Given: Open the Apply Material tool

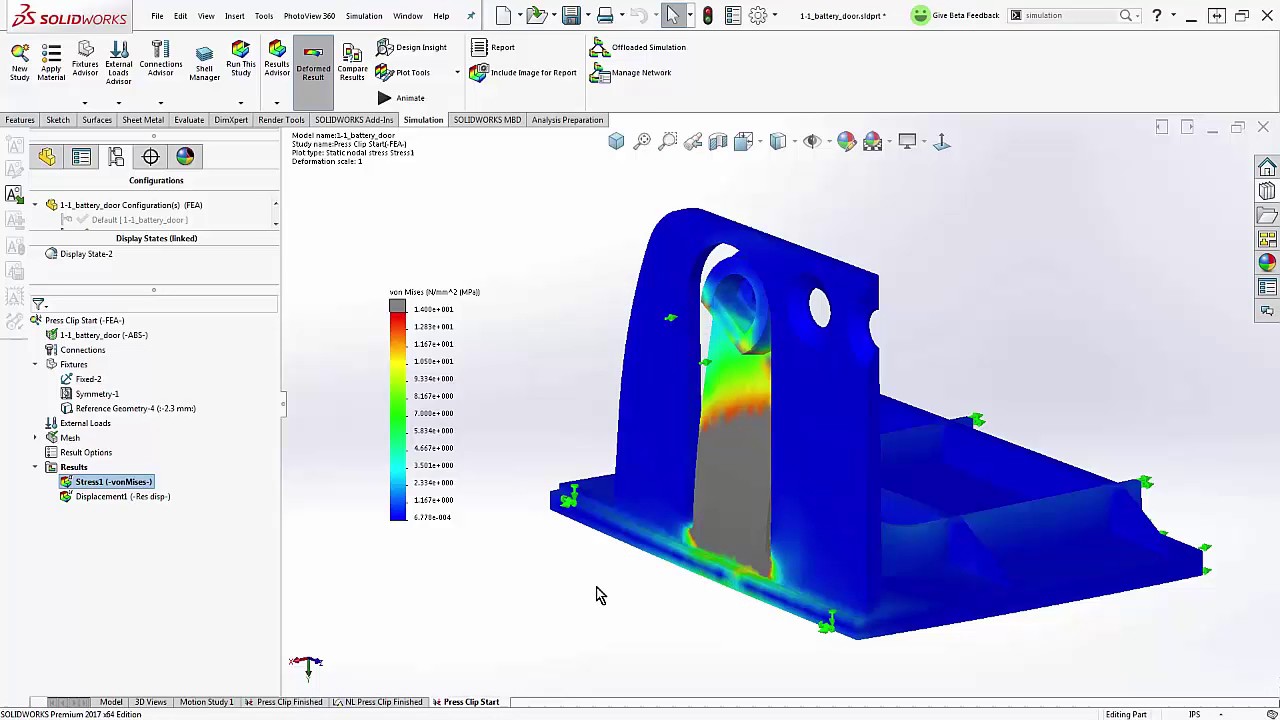Looking at the screenshot, I should pos(51,62).
